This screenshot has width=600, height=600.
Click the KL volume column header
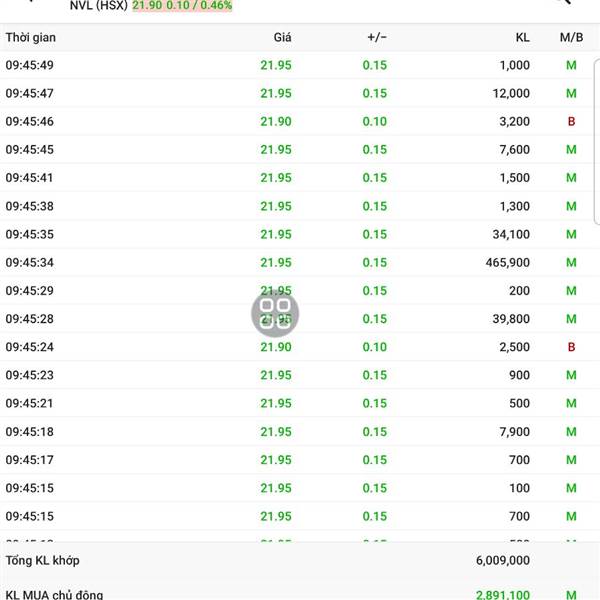522,38
